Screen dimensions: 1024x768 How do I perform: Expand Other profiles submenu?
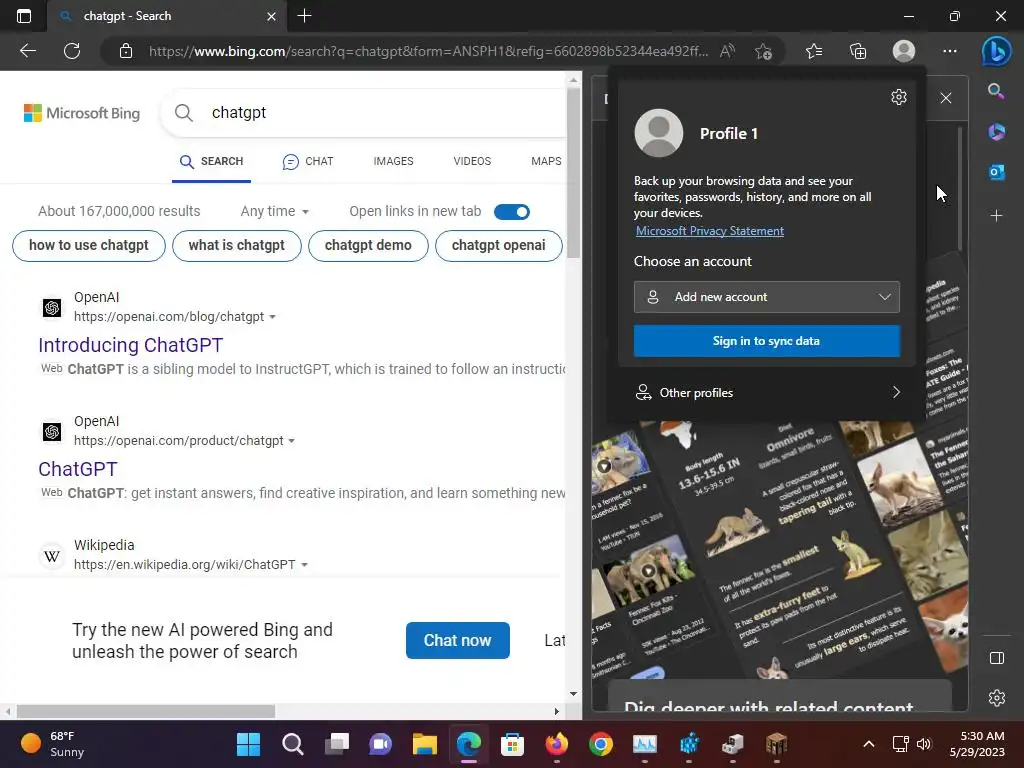coord(767,392)
